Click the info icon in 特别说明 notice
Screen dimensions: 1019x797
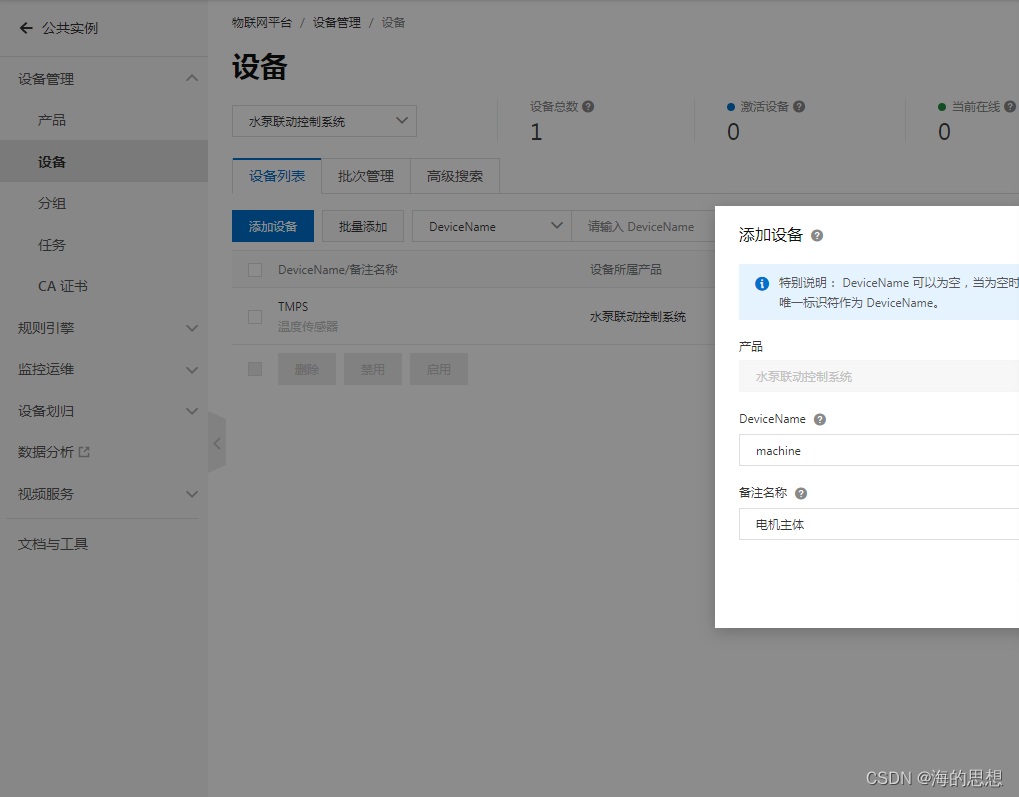pos(762,283)
